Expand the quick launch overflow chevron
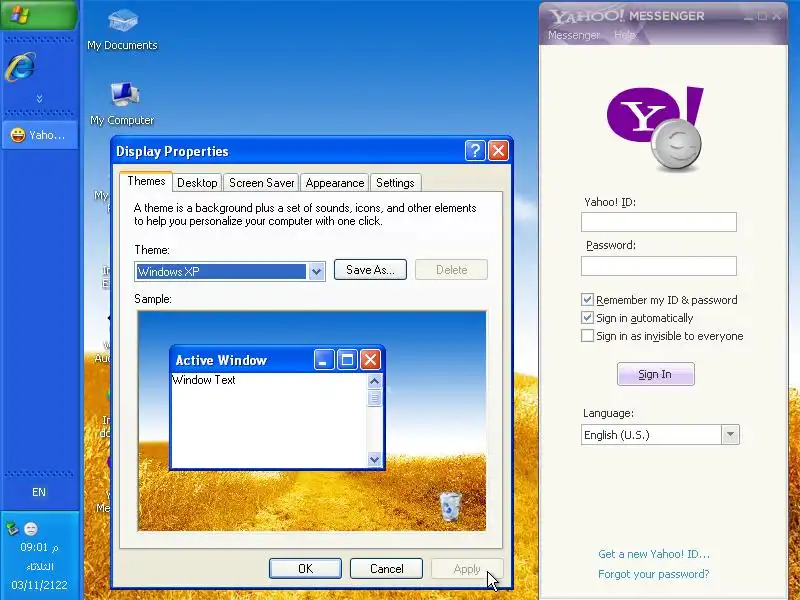 (x=39, y=98)
